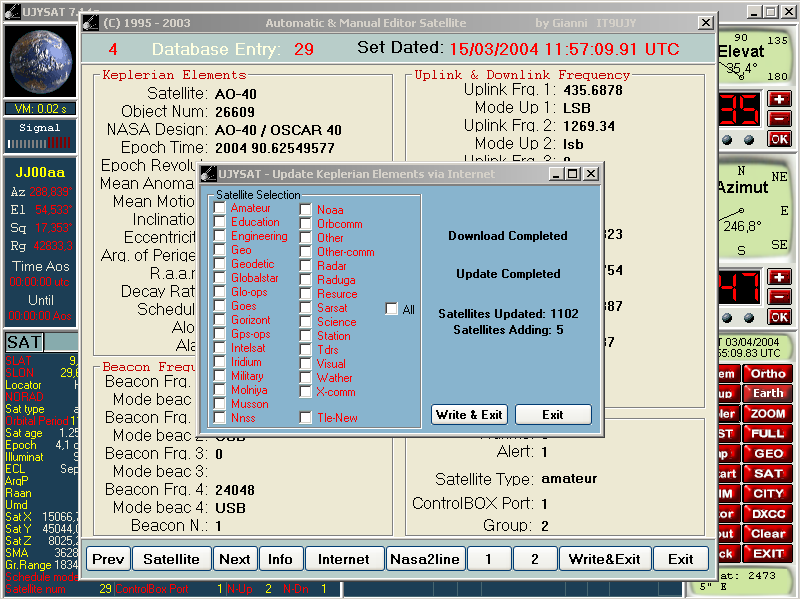The width and height of the screenshot is (800, 600).
Task: Click the JJ00aa locator label
Action: 40,172
